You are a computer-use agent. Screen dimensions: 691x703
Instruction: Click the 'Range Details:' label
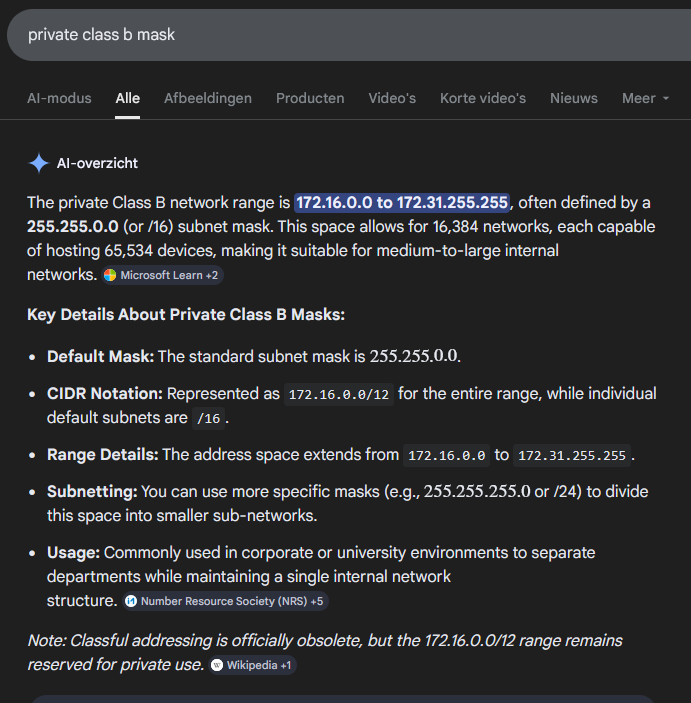(x=103, y=455)
